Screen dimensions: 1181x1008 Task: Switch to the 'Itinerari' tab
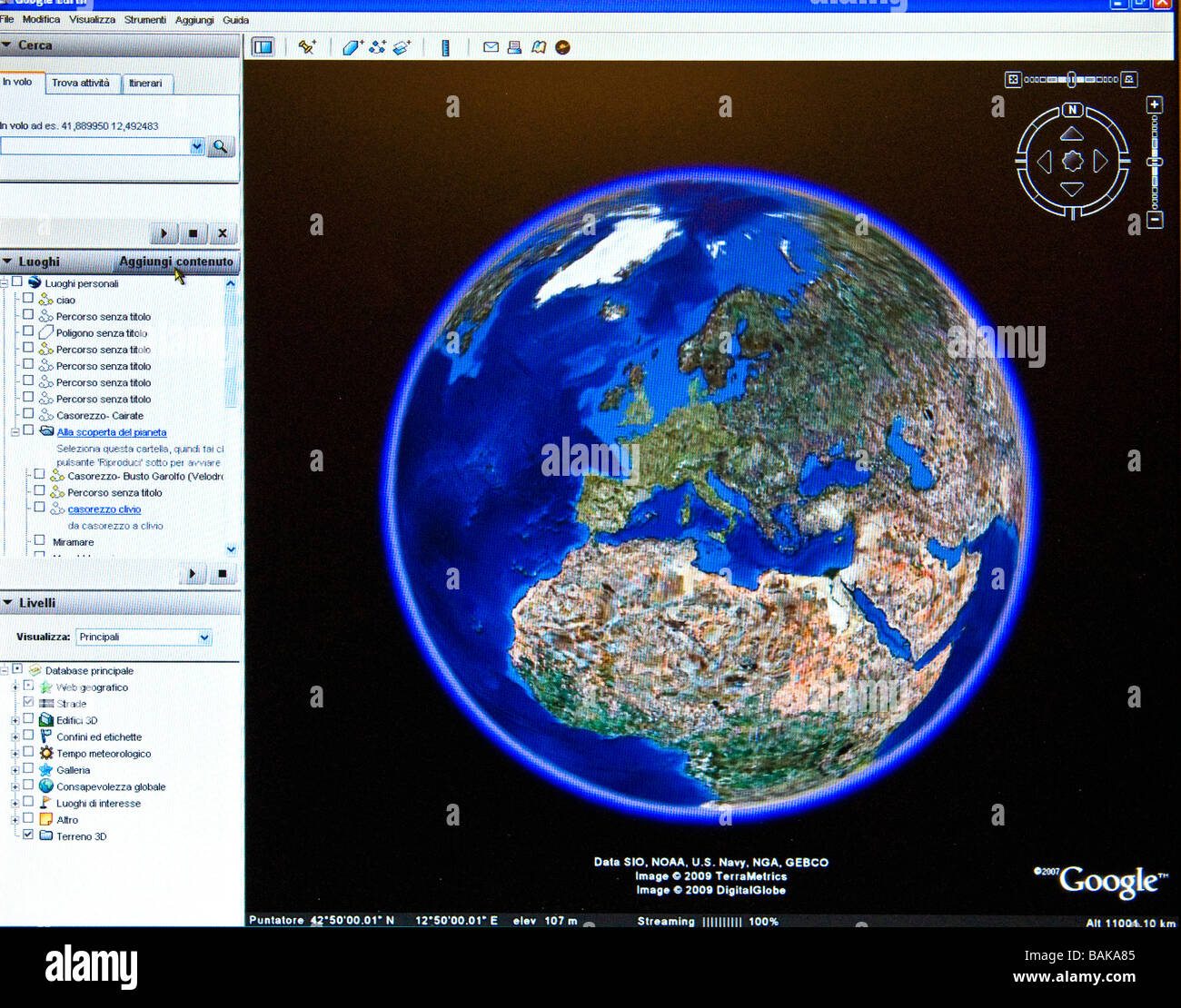click(145, 83)
